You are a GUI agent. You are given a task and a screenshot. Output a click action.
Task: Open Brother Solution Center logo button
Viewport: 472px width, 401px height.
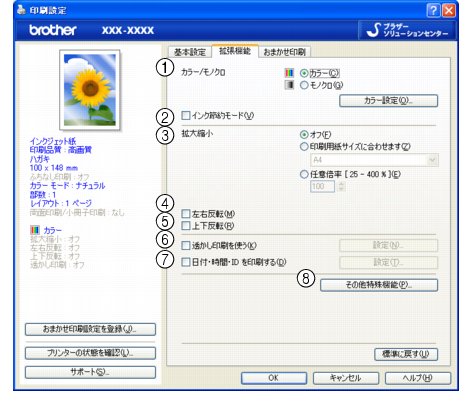pos(407,30)
